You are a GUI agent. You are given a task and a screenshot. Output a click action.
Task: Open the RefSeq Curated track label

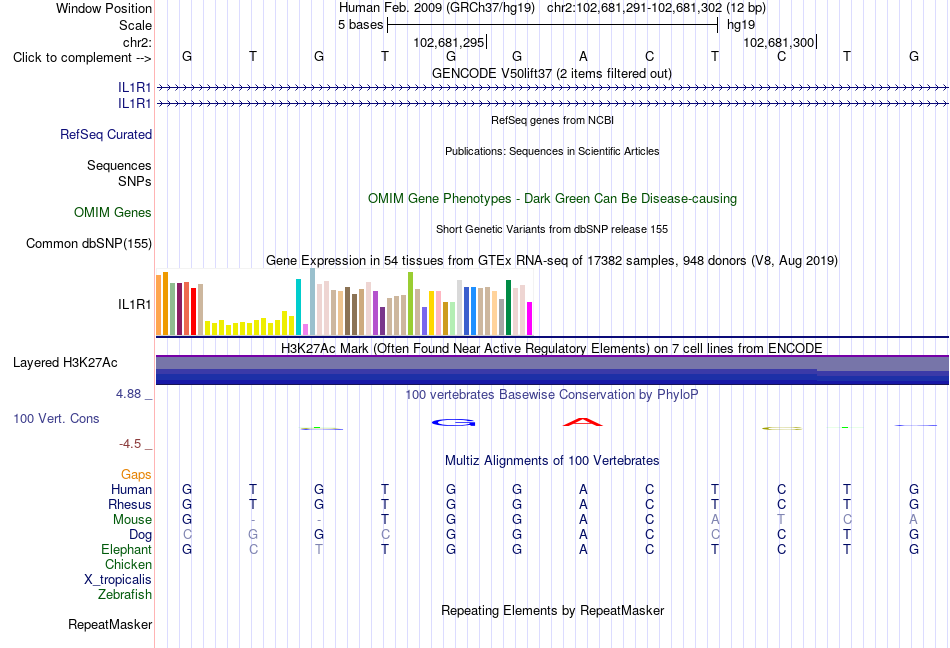(x=106, y=134)
